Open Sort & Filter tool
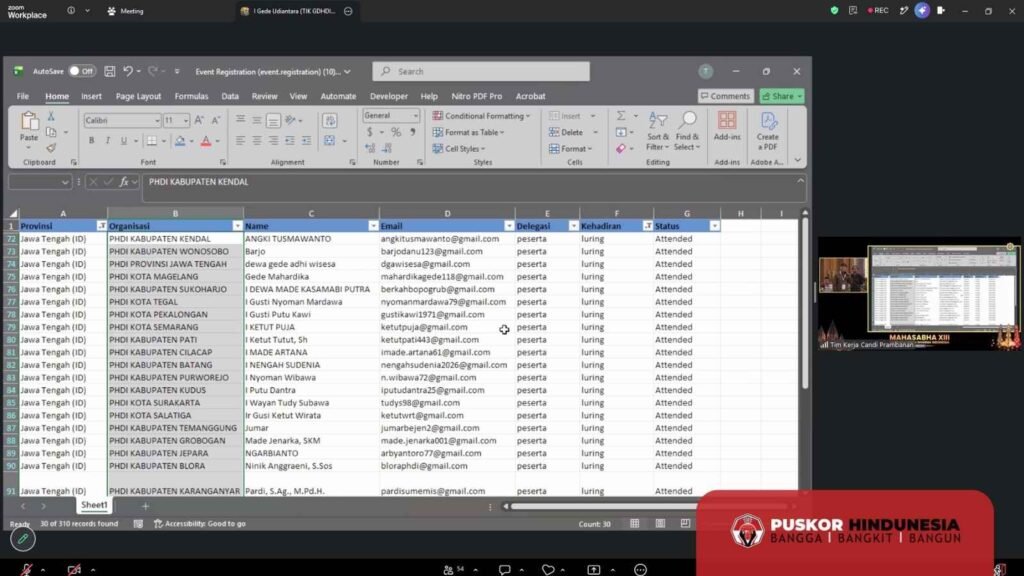The width and height of the screenshot is (1024, 576). (x=658, y=131)
